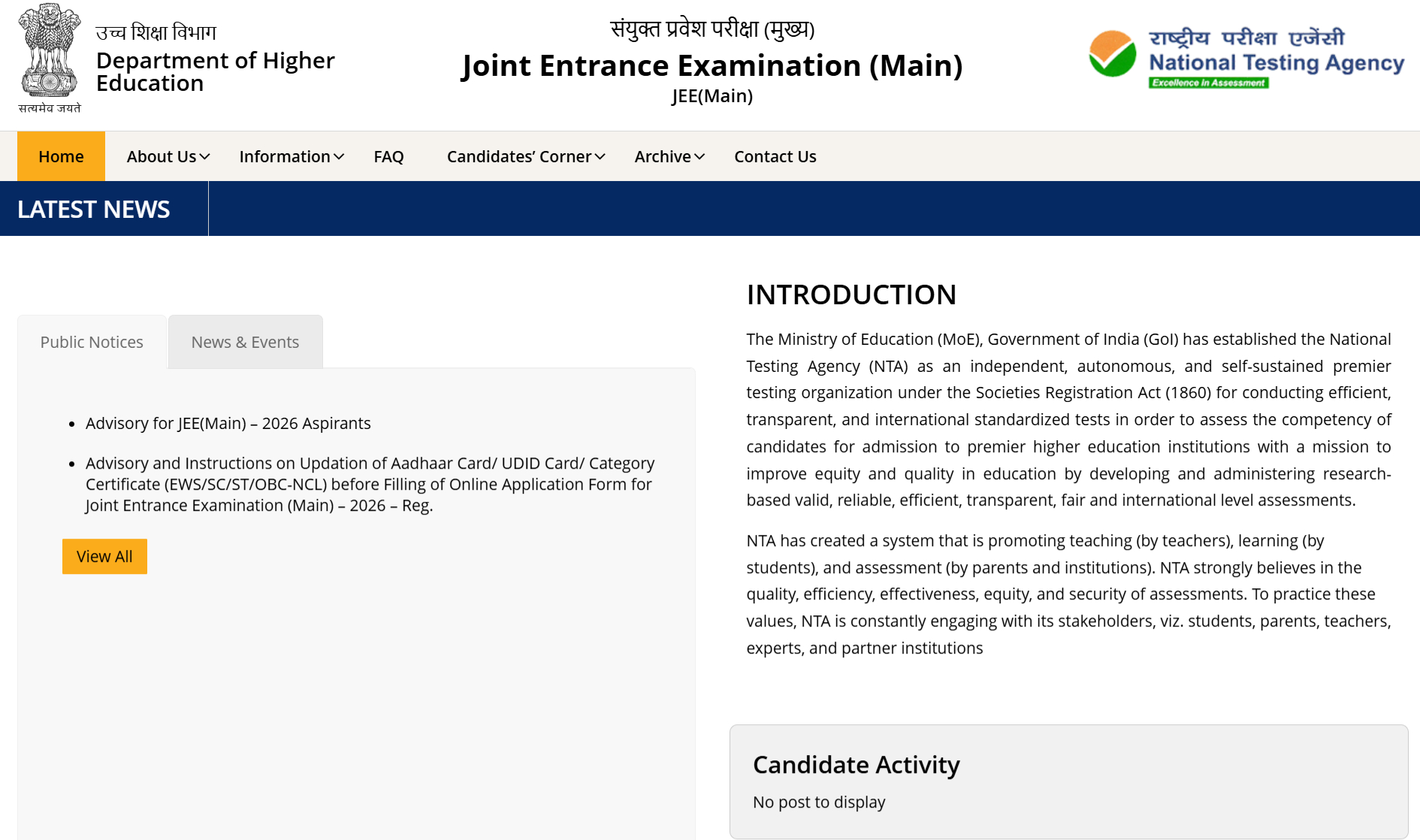Go to the Home menu item

[x=61, y=157]
